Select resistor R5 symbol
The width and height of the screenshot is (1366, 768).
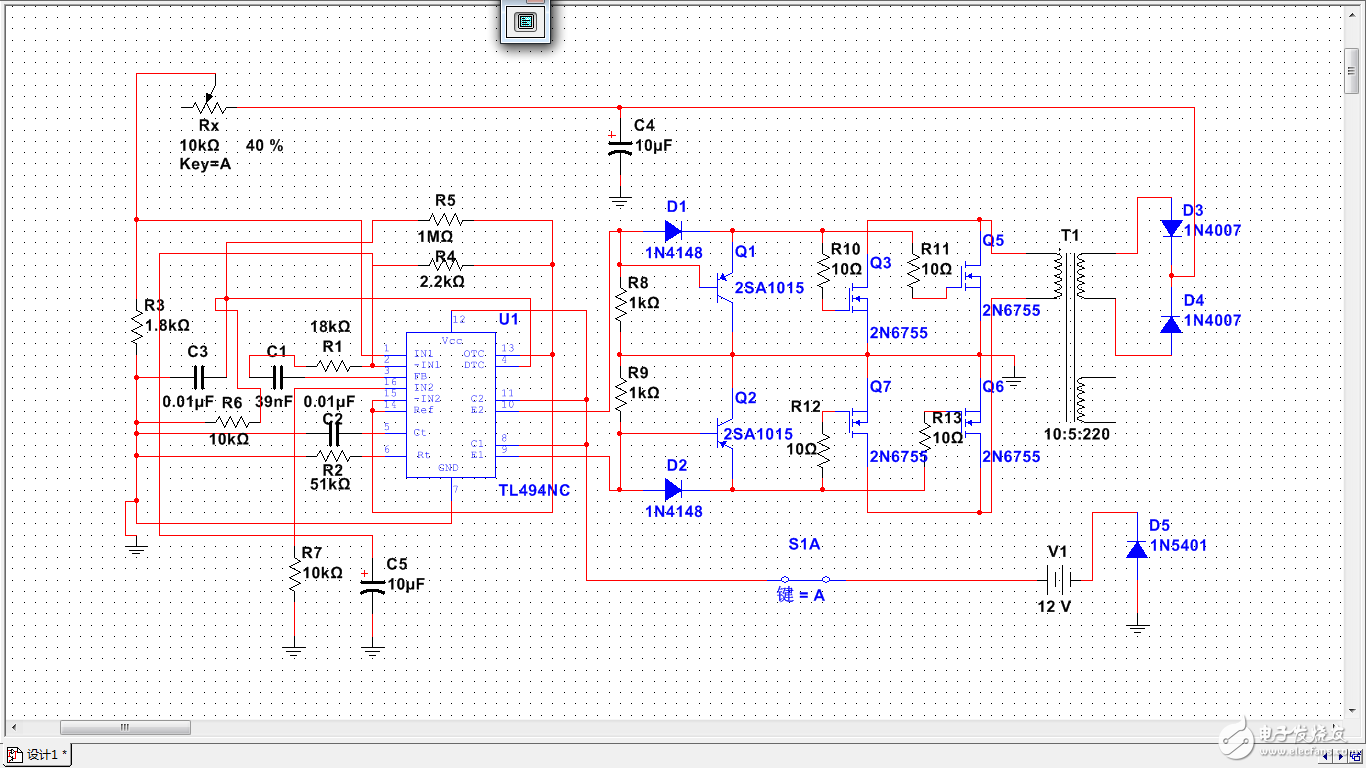coord(445,219)
